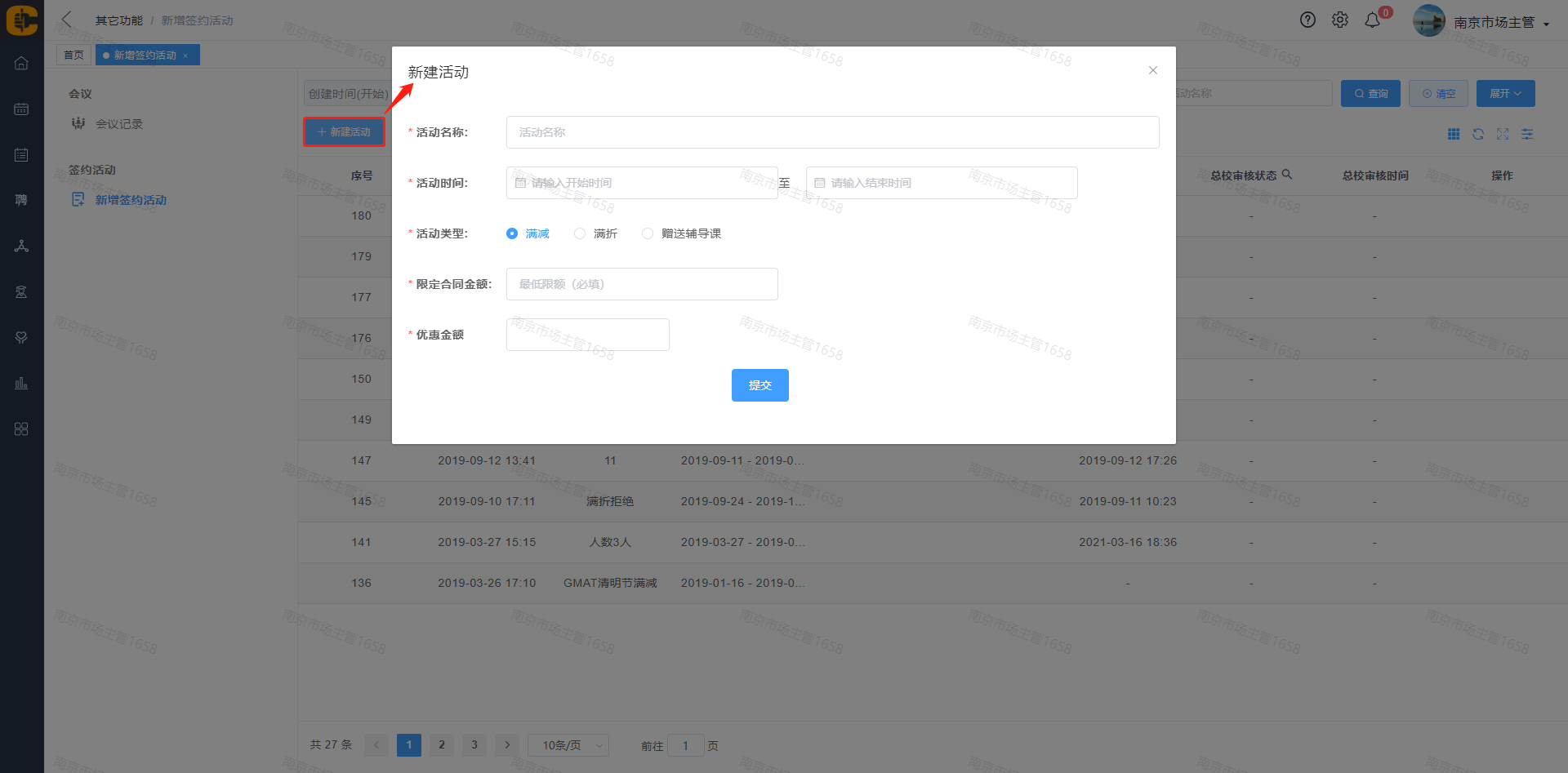Open the notification bell
This screenshot has height=773, width=1568.
tap(1373, 20)
